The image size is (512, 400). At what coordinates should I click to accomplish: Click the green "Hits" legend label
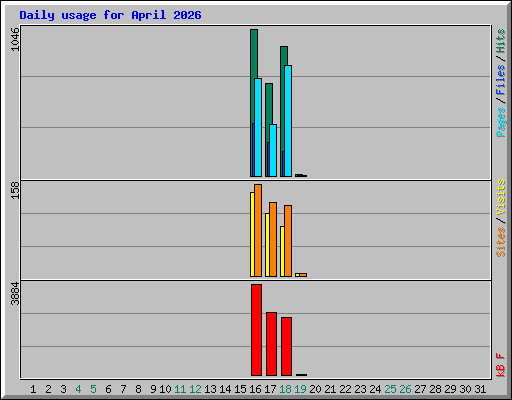click(500, 41)
